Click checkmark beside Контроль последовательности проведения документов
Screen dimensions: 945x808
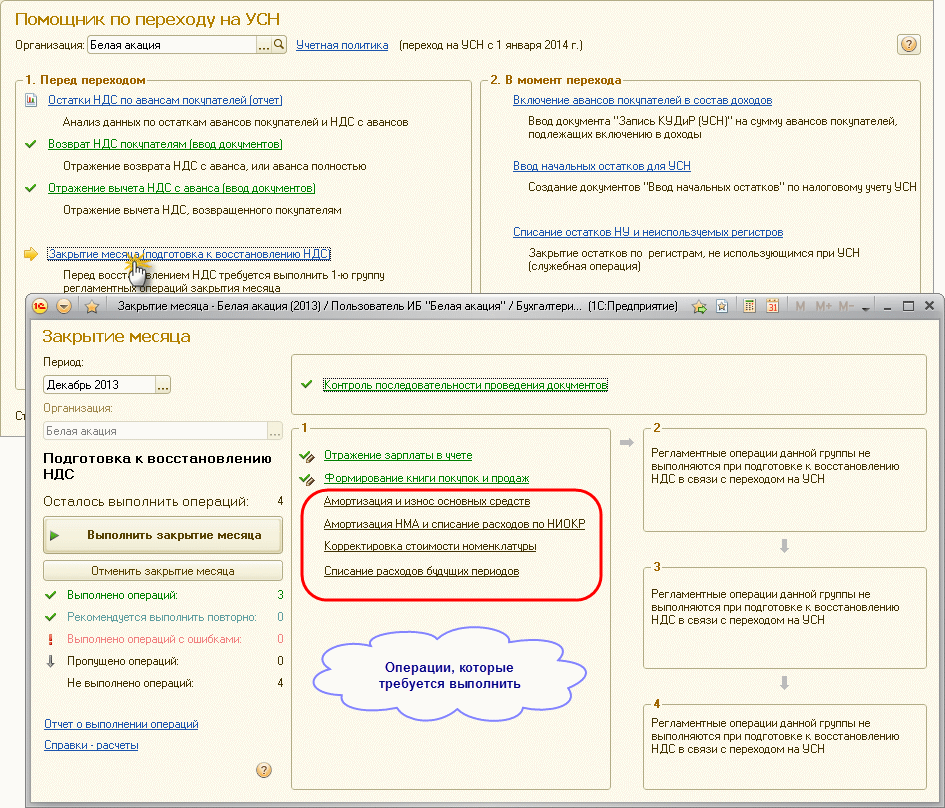click(307, 384)
